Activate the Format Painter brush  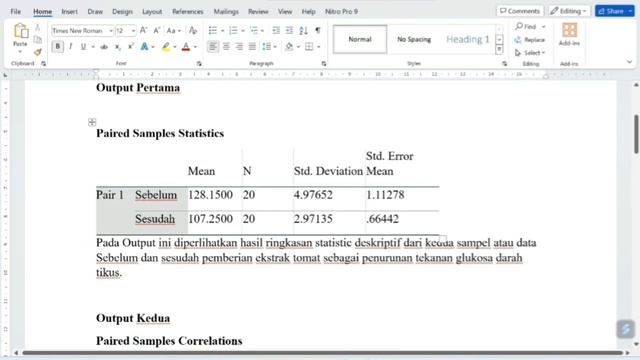pos(38,52)
